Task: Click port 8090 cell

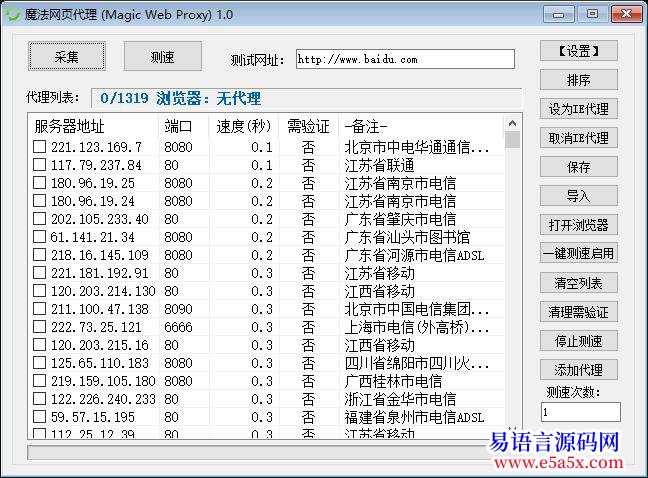Action: [178, 309]
